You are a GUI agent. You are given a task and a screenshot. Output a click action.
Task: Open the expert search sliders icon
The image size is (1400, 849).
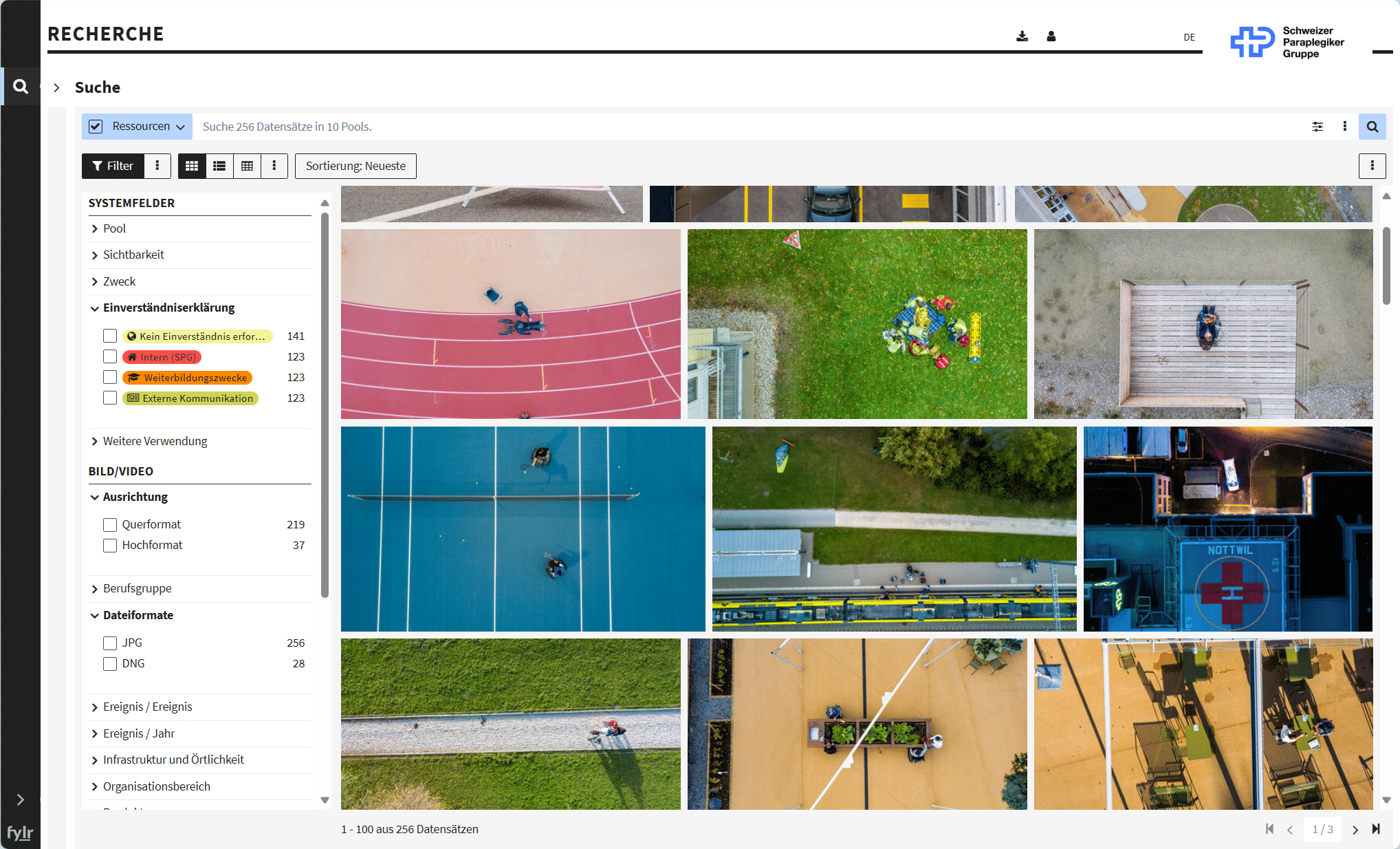click(x=1317, y=127)
